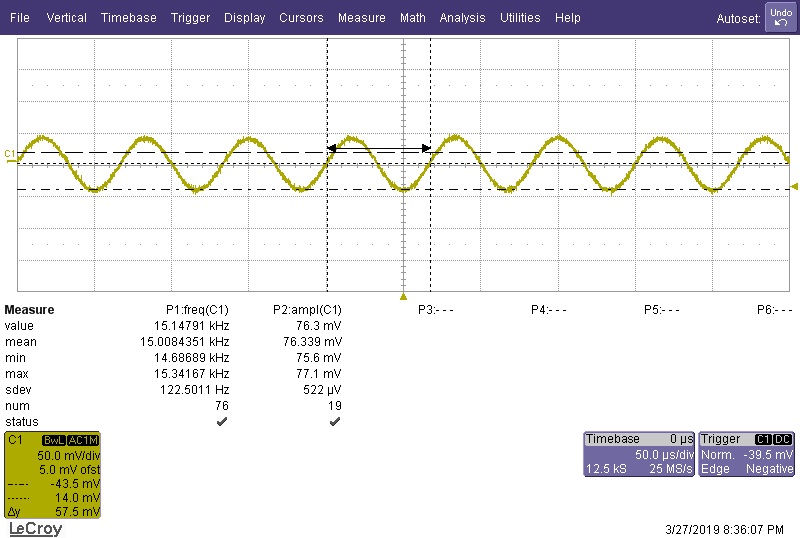This screenshot has height=538, width=800.
Task: Open the Vertical menu
Action: coord(66,18)
